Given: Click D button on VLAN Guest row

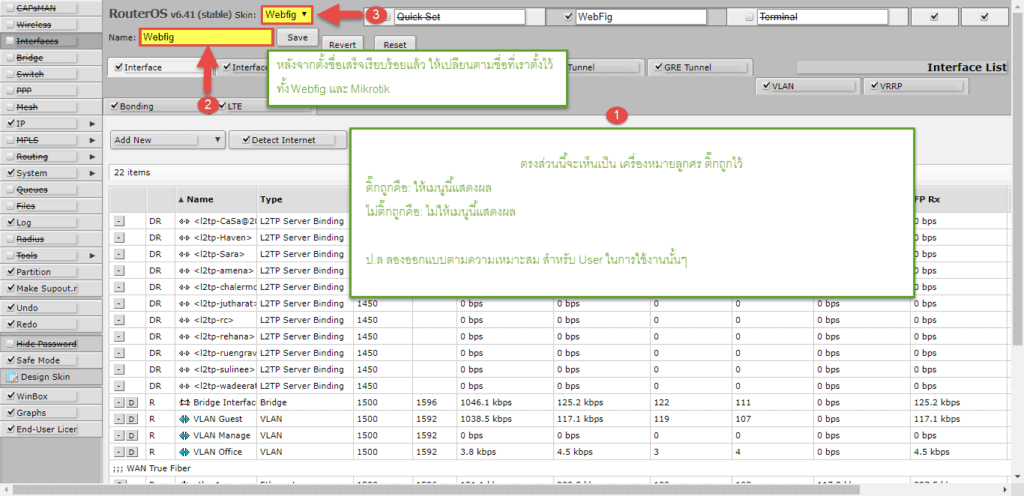Looking at the screenshot, I should 131,419.
